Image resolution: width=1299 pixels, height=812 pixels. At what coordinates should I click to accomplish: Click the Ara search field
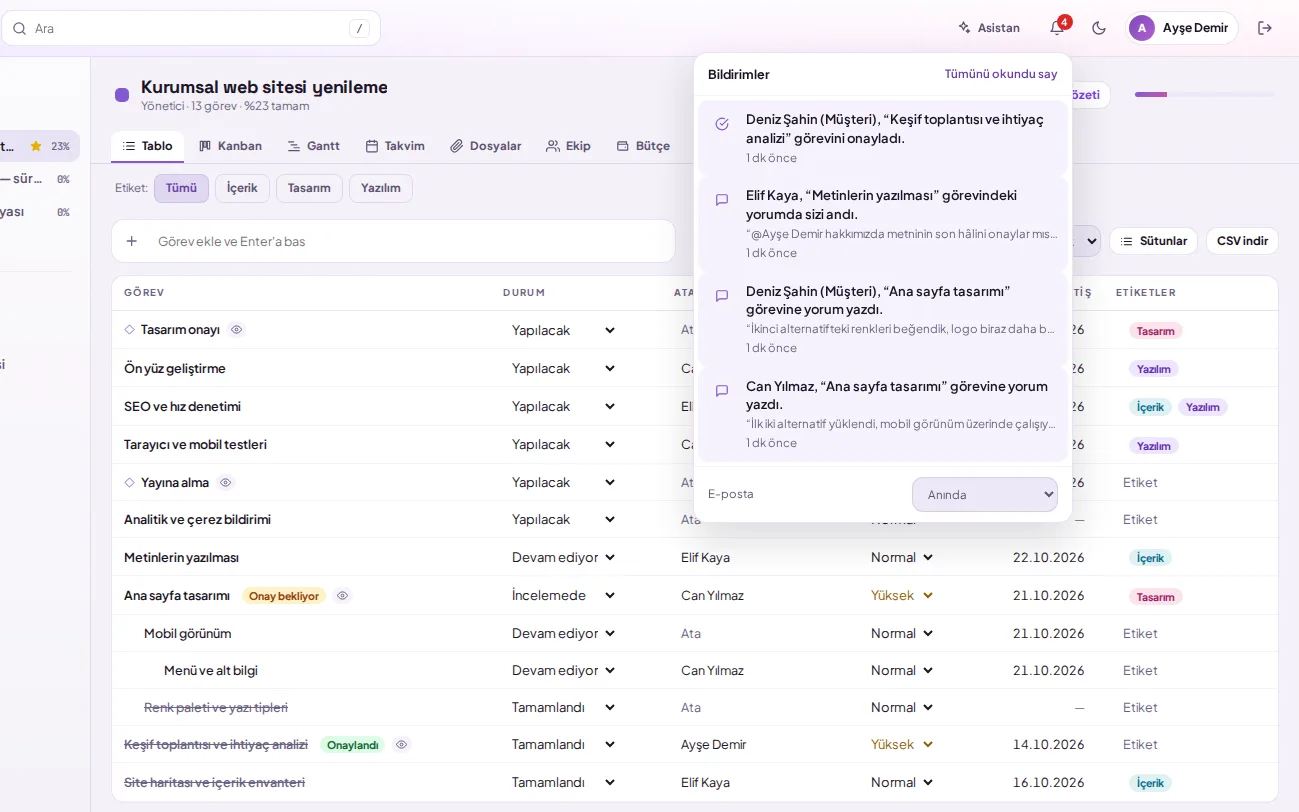click(191, 28)
